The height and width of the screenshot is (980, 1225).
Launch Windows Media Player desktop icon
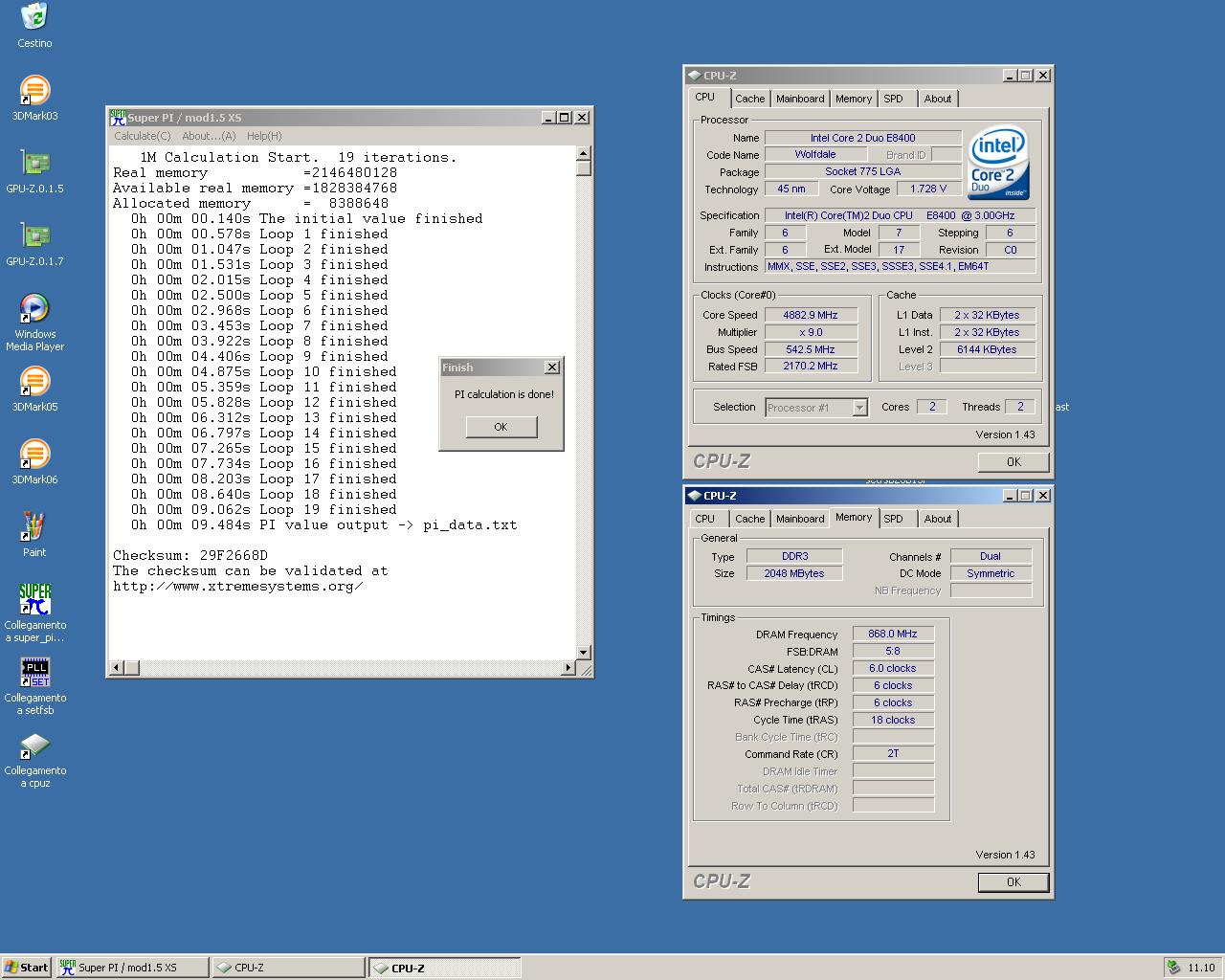pyautogui.click(x=34, y=308)
